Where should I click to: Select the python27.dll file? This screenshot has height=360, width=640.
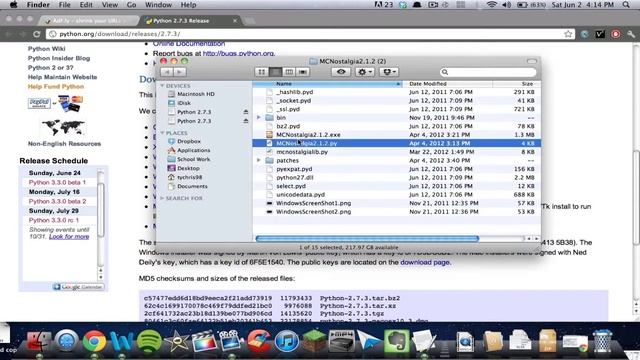point(295,178)
